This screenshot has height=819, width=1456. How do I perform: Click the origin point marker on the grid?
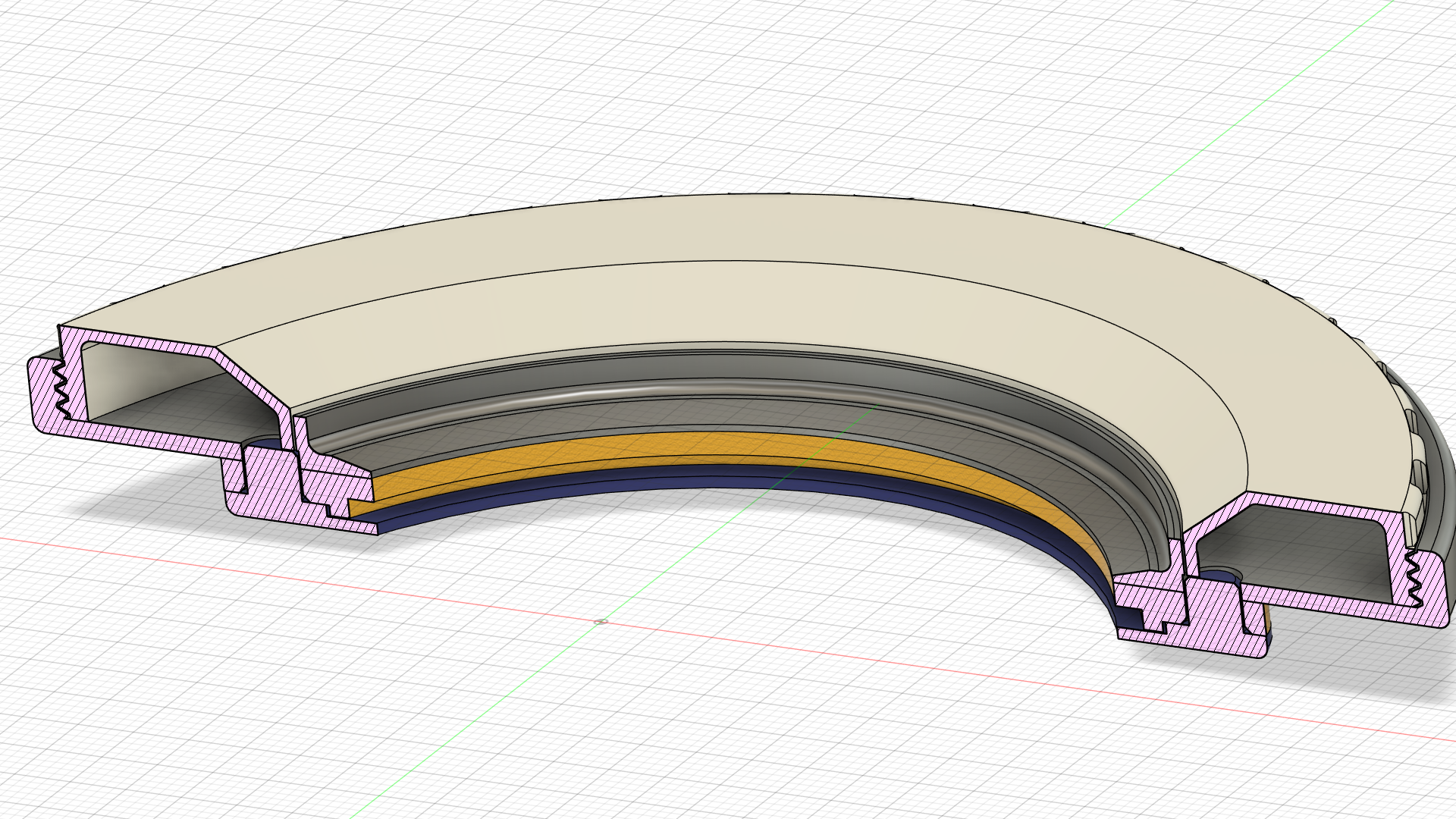(601, 622)
